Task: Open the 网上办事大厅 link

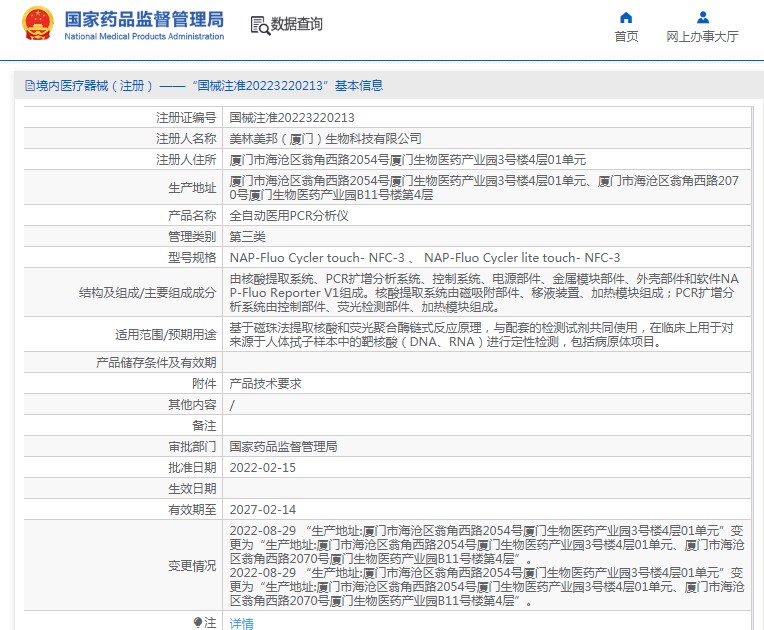Action: click(x=703, y=37)
